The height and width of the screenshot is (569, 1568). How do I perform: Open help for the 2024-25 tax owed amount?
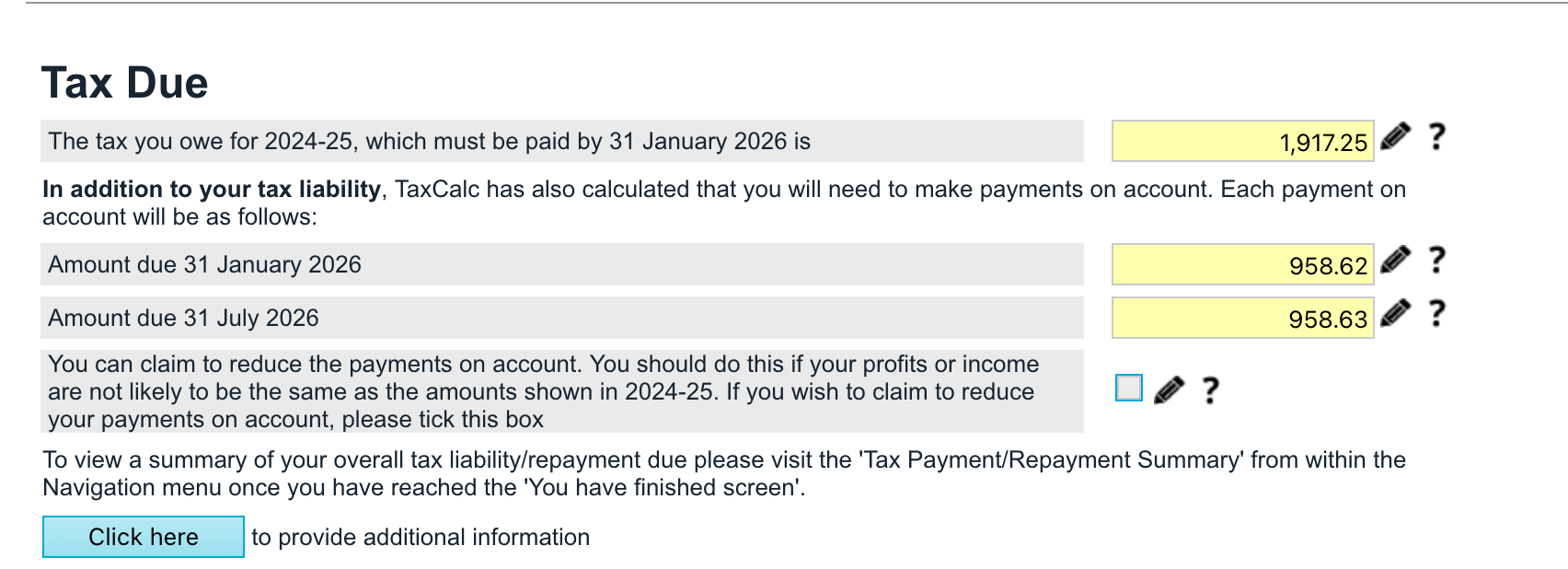(x=1435, y=138)
